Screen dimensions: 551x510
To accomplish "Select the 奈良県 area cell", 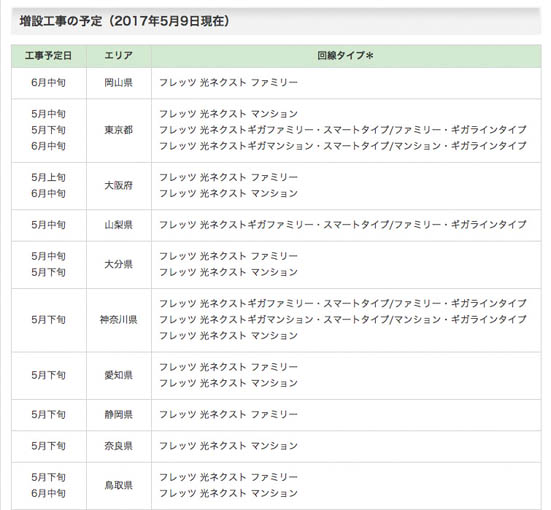I will click(118, 446).
